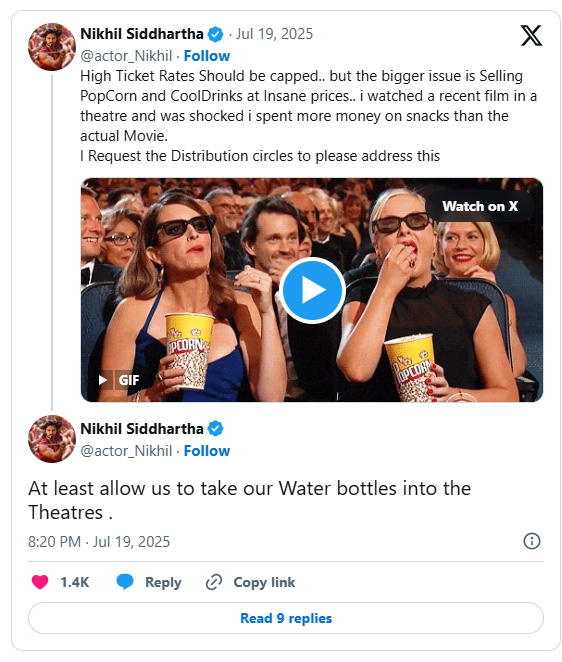Viewport: 562px width, 662px height.
Task: Click the 1.4K likes count
Action: [x=75, y=582]
